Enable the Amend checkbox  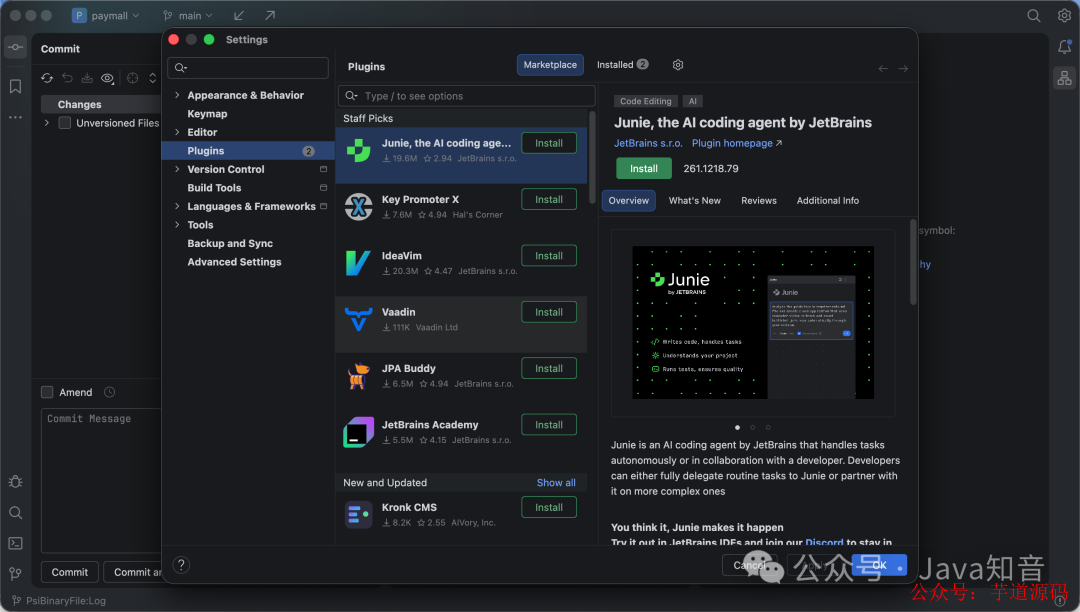[x=47, y=392]
